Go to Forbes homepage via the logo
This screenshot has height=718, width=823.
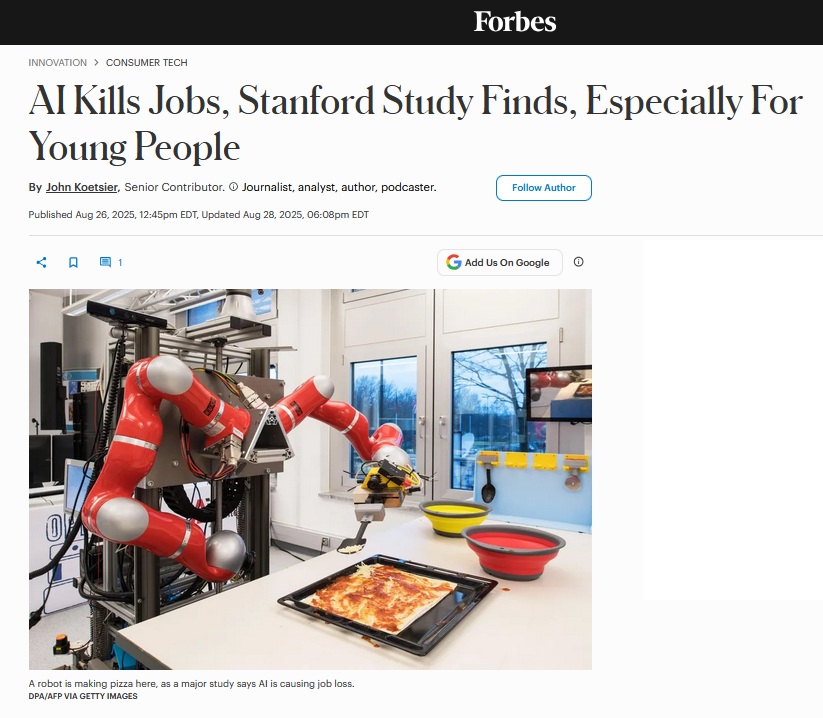(x=515, y=22)
